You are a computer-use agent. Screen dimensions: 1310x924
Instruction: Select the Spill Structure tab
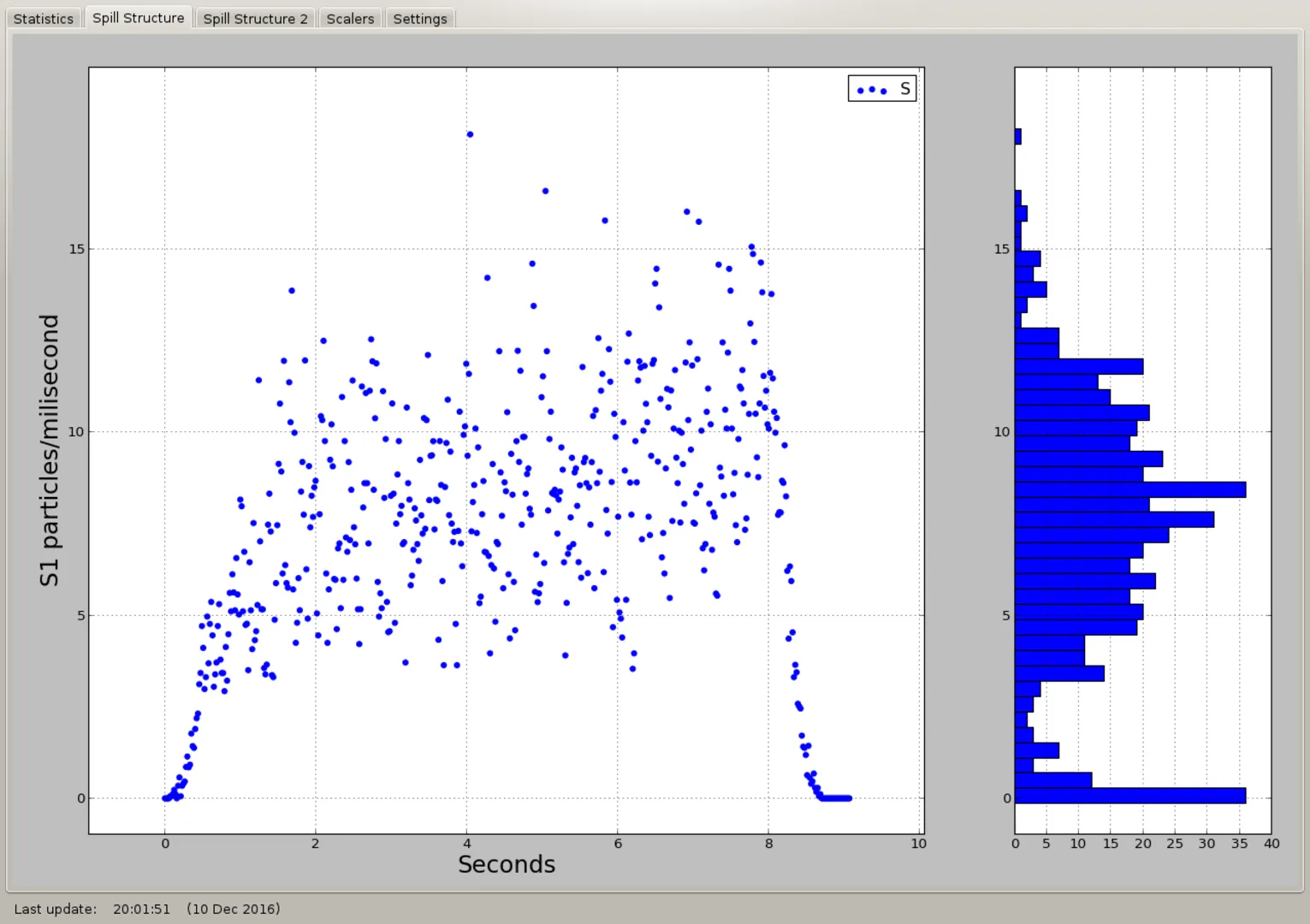point(138,17)
